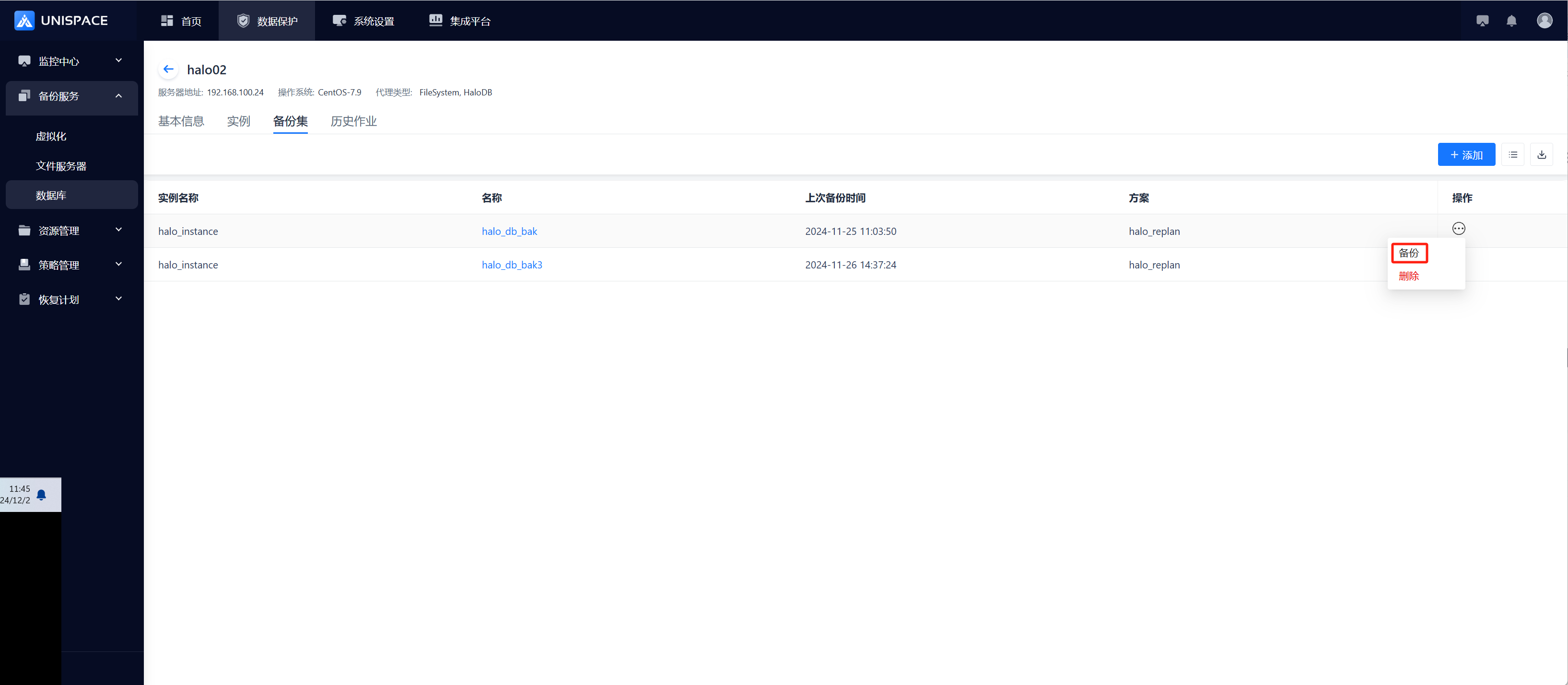Click the monitor message icon in header

tap(1482, 21)
